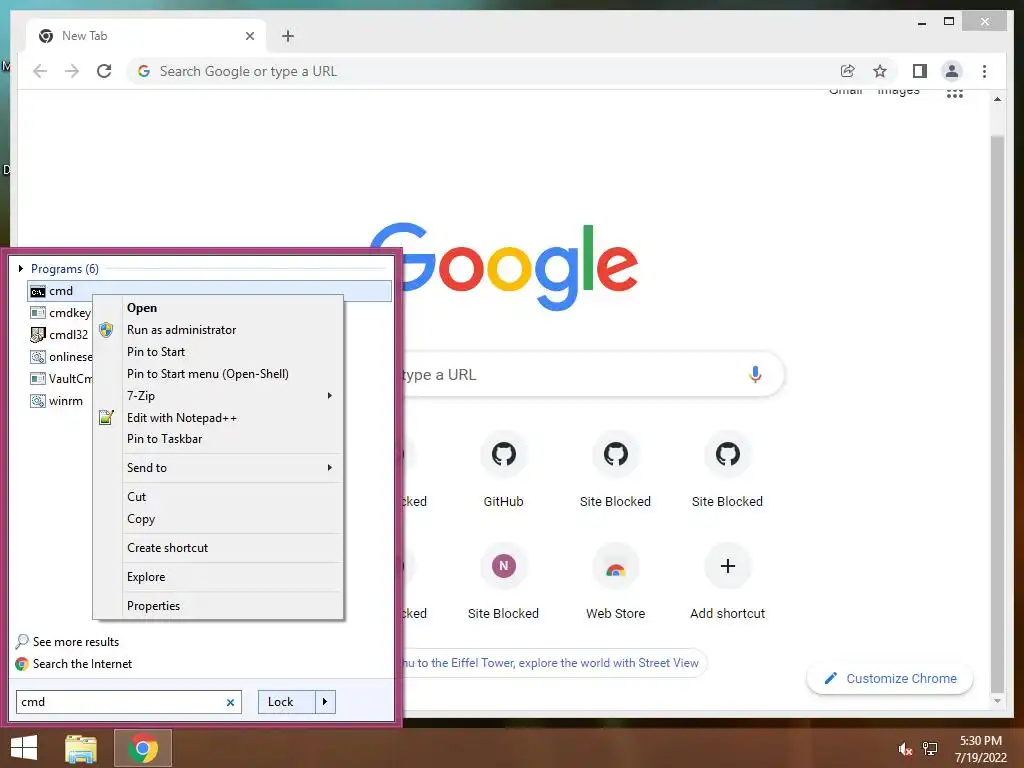Select the cmd program result
Viewport: 1024px width, 768px height.
click(210, 291)
